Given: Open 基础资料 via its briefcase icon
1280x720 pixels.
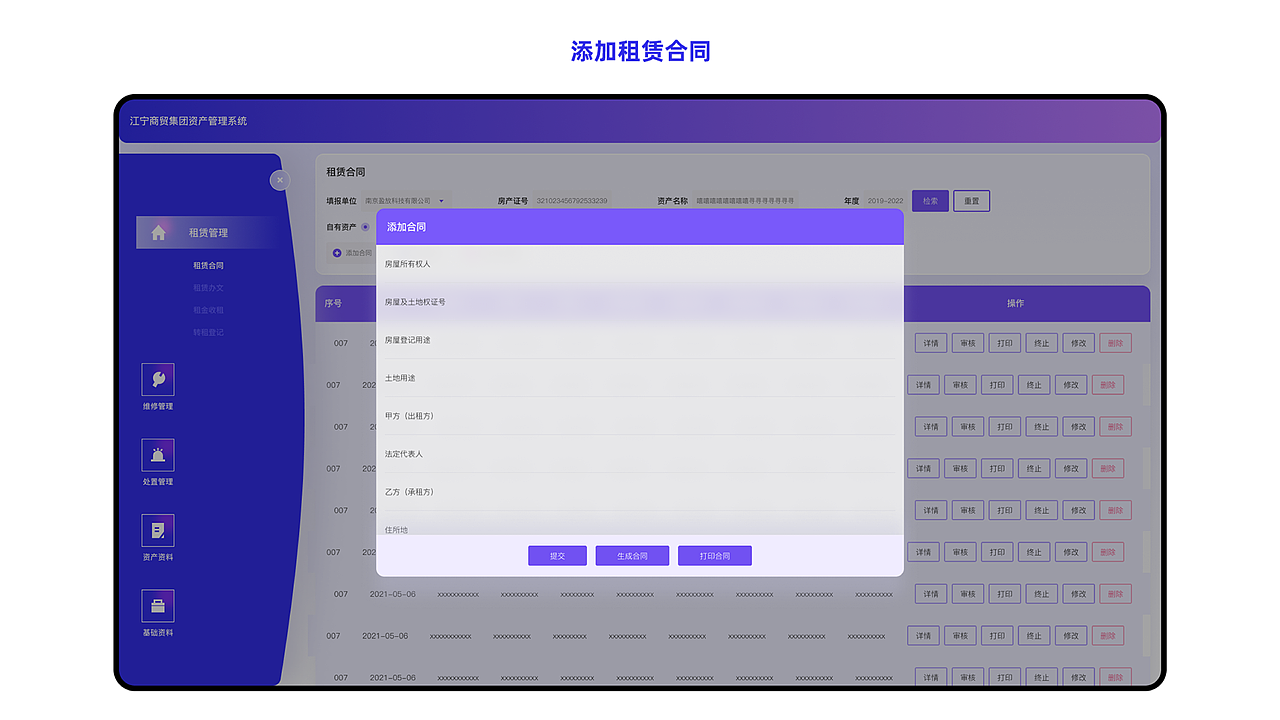Looking at the screenshot, I should click(x=158, y=606).
